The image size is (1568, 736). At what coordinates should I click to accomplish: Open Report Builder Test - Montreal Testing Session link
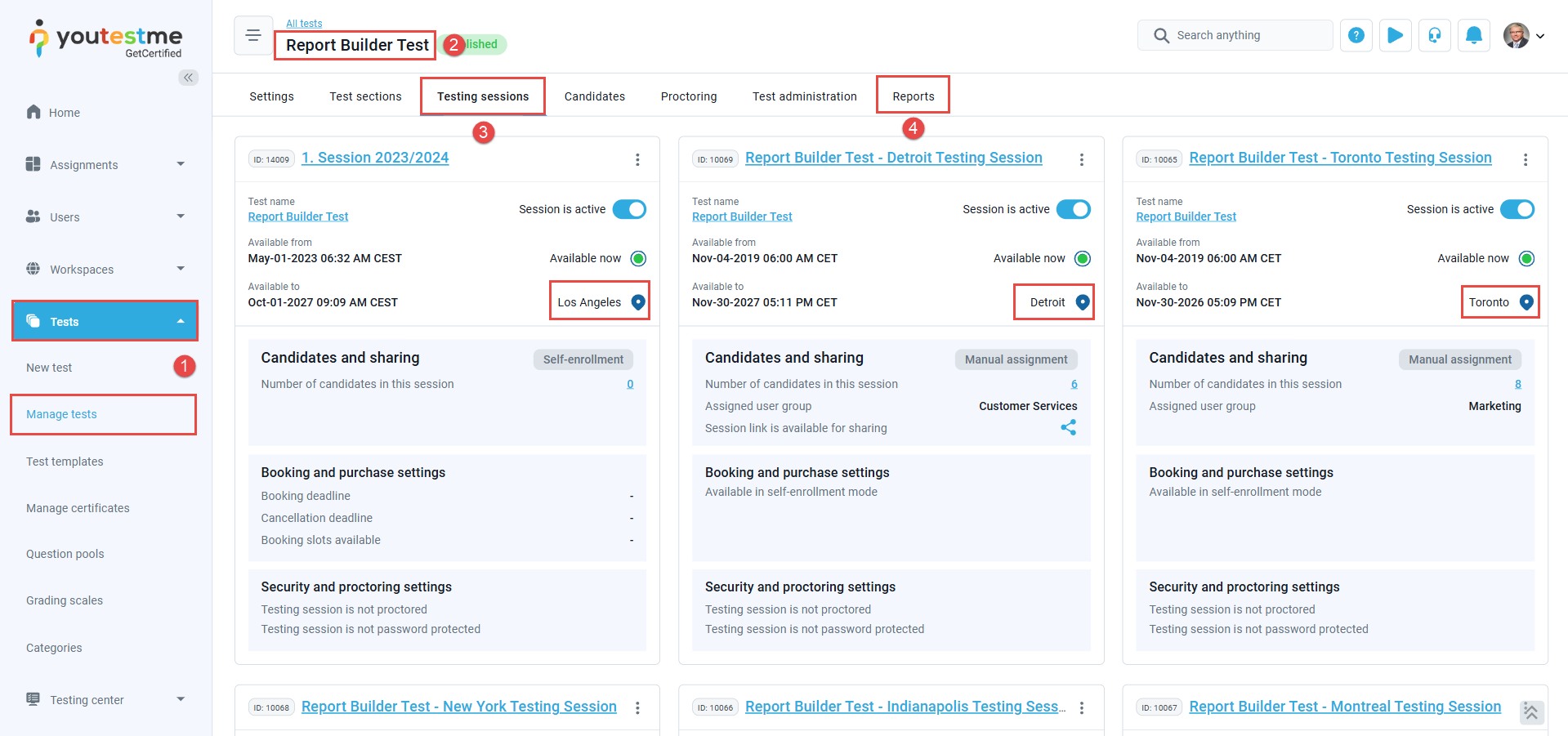tap(1345, 707)
